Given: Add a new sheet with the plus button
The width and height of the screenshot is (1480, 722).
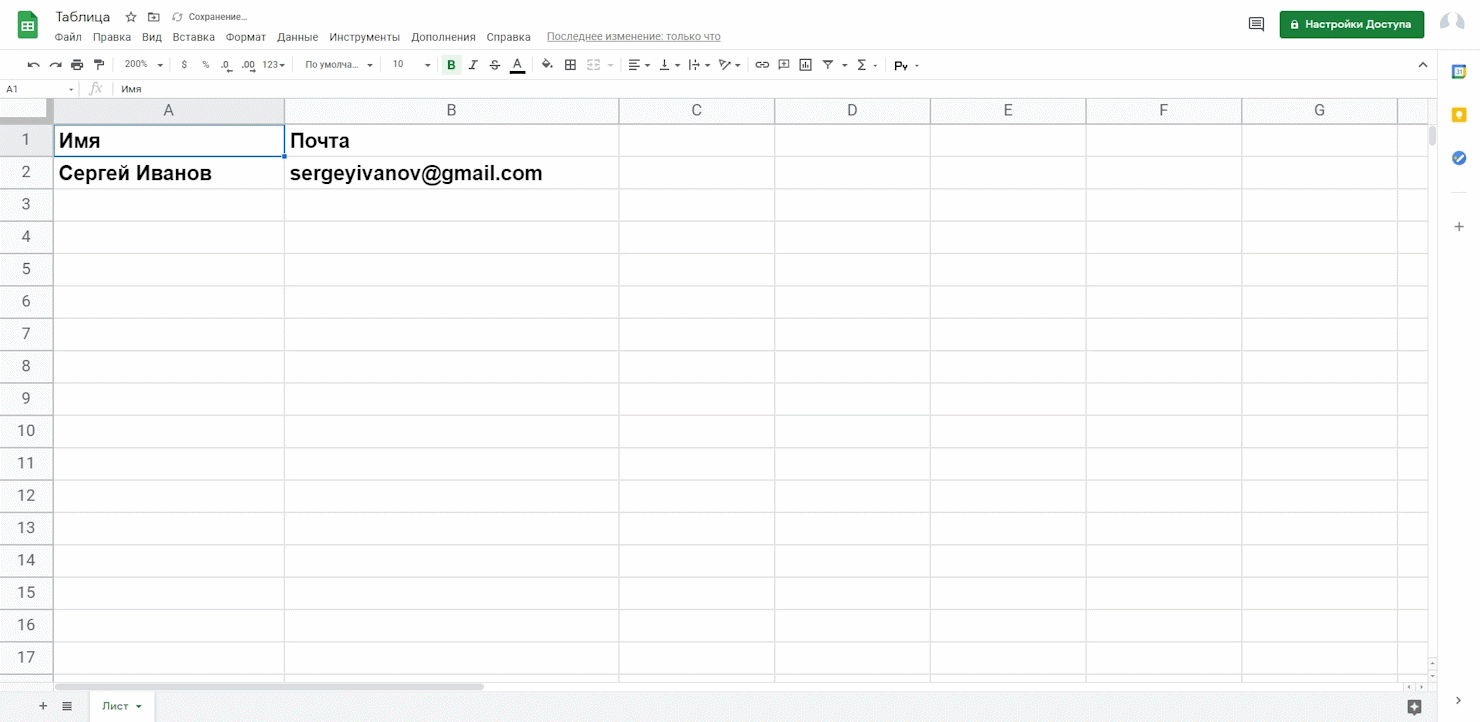Looking at the screenshot, I should pos(43,706).
